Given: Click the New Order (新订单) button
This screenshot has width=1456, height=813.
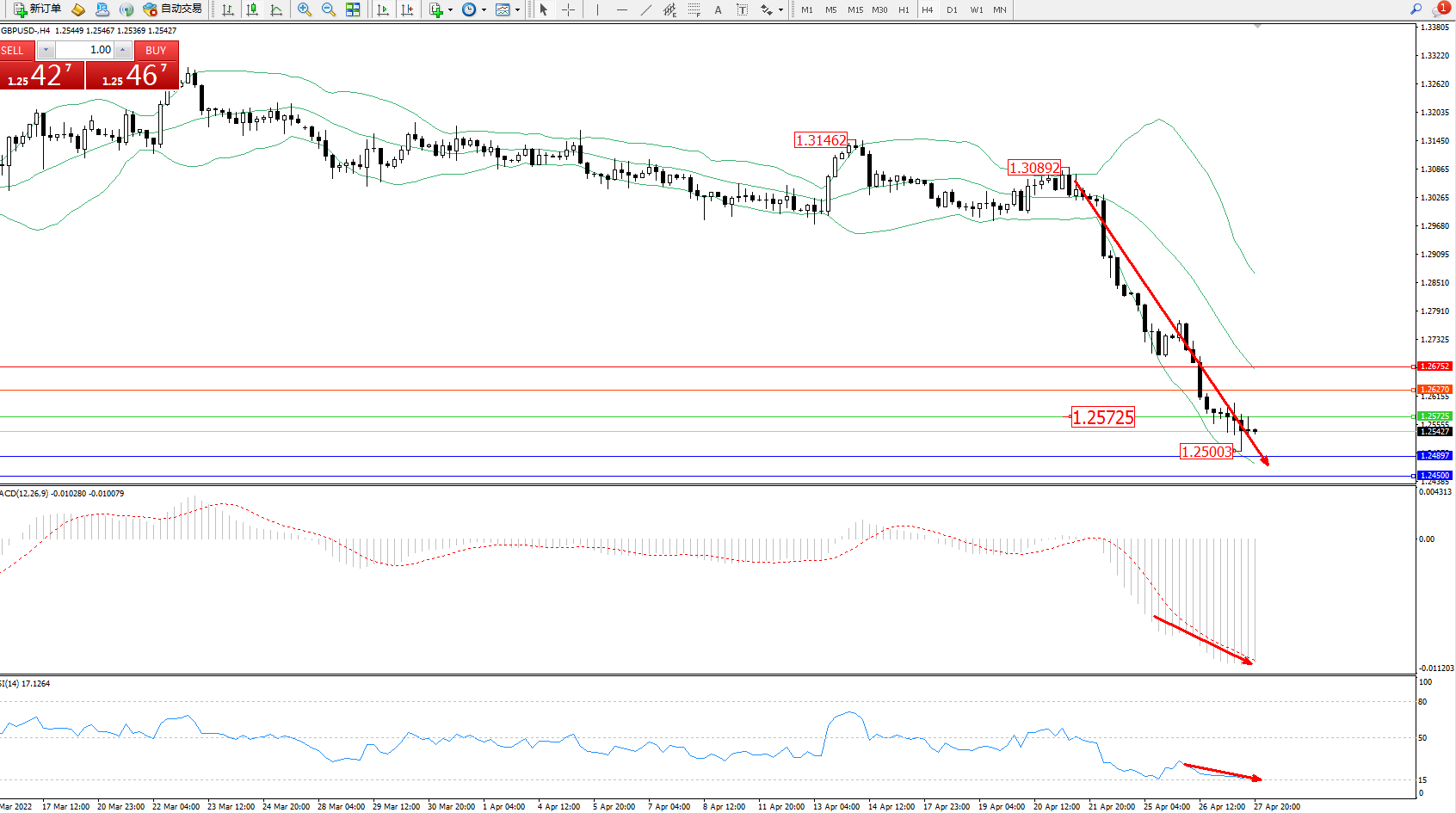Looking at the screenshot, I should [x=37, y=9].
